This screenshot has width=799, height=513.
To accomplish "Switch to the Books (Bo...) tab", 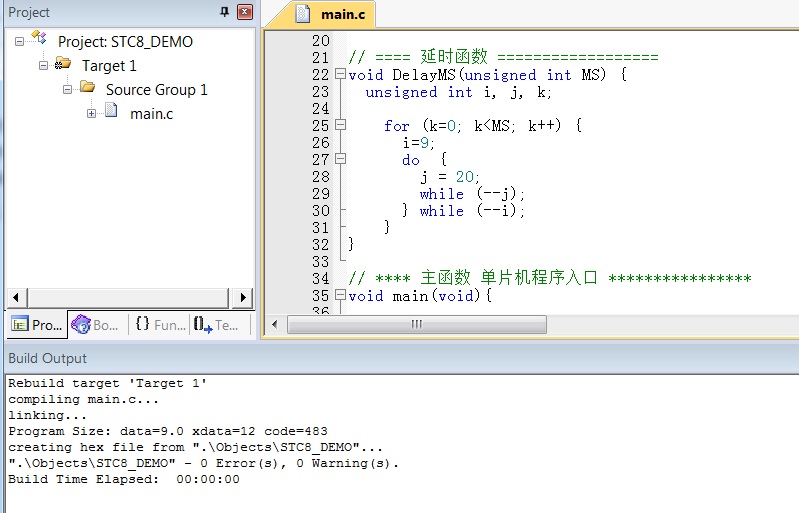I will pyautogui.click(x=95, y=325).
